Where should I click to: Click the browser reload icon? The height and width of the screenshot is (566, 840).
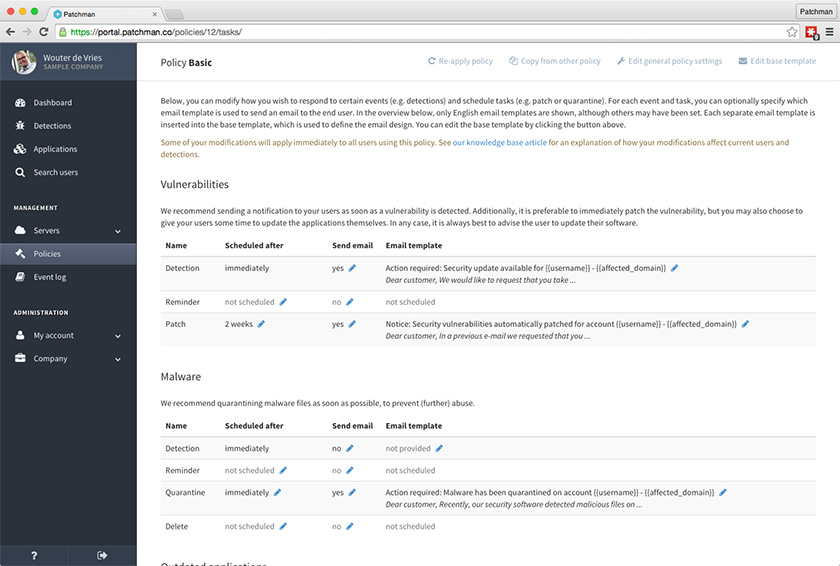(x=43, y=32)
